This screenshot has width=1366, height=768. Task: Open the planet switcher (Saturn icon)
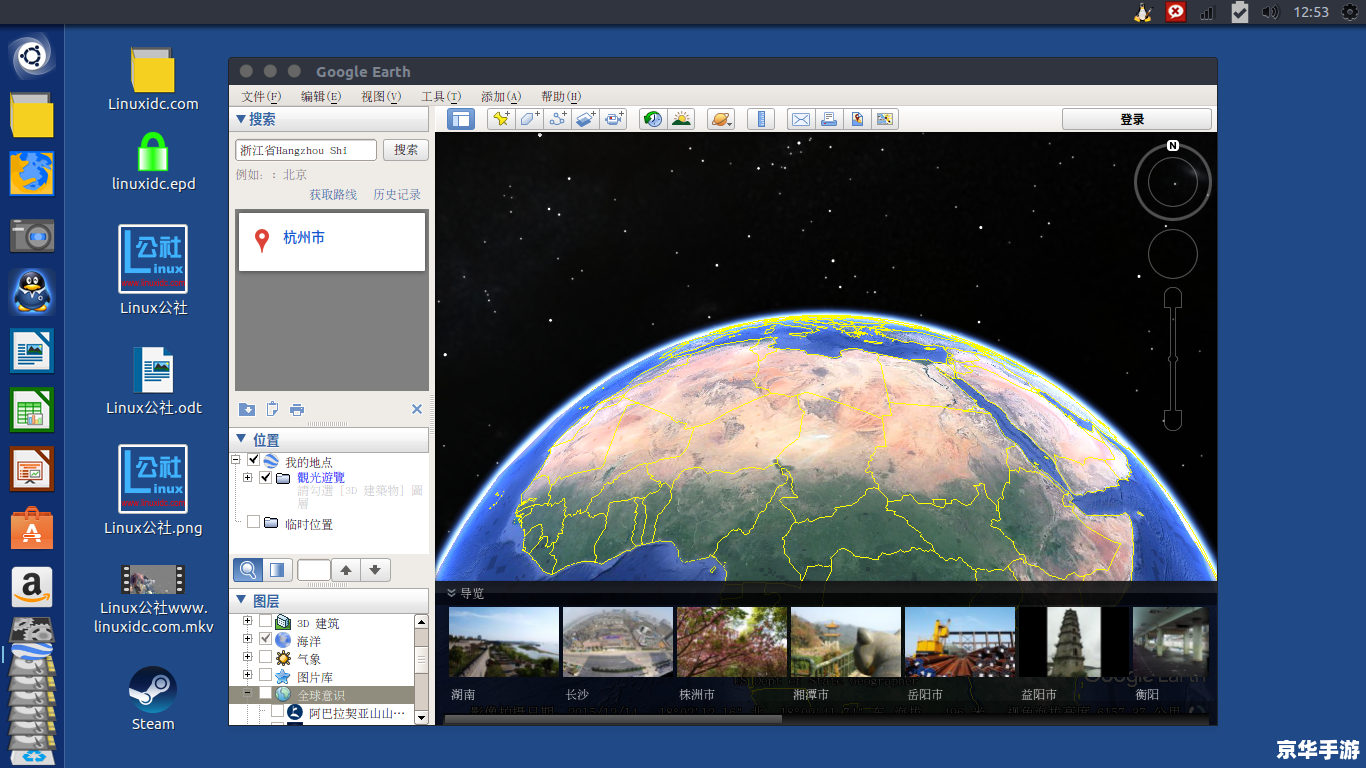click(721, 119)
